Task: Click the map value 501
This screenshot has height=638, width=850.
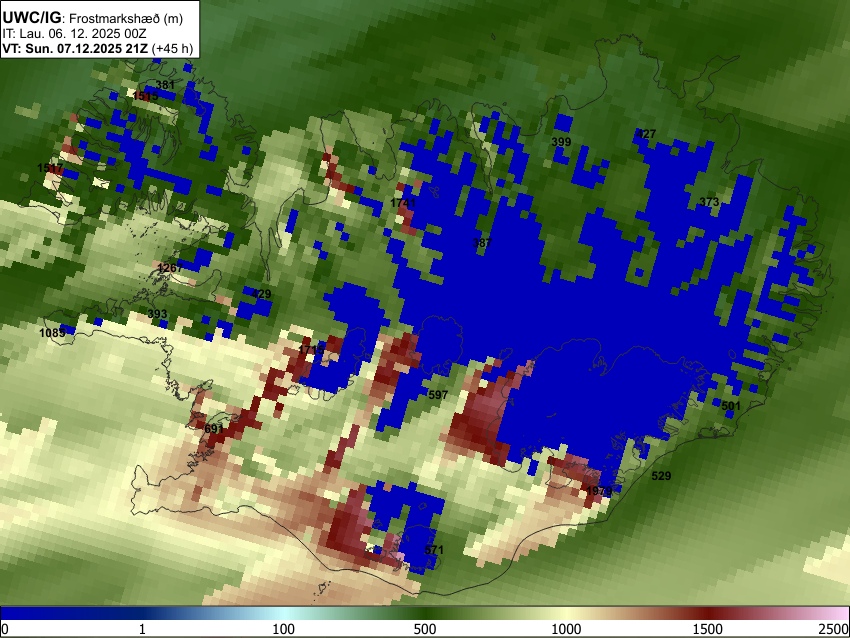Action: point(731,406)
